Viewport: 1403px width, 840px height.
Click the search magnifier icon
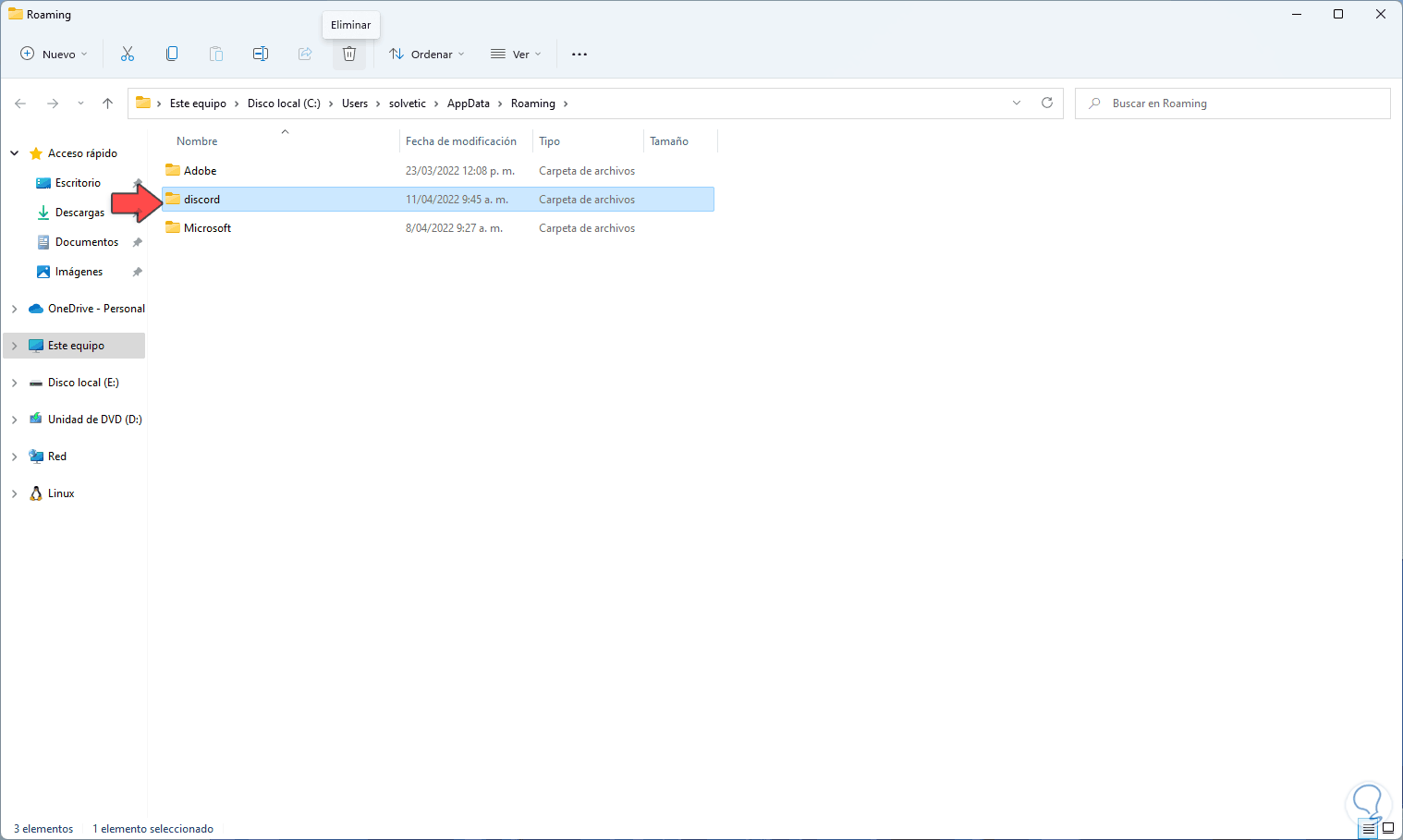1094,103
